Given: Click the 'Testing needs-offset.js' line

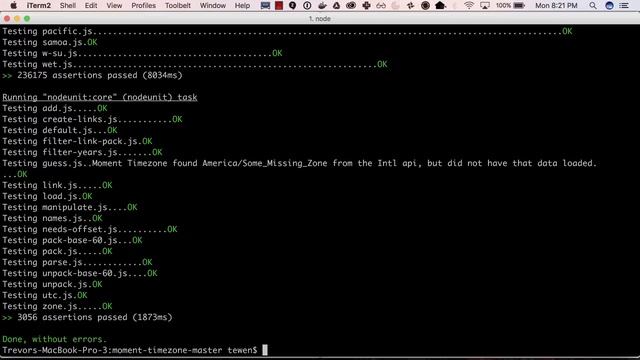Looking at the screenshot, I should pyautogui.click(x=90, y=229).
